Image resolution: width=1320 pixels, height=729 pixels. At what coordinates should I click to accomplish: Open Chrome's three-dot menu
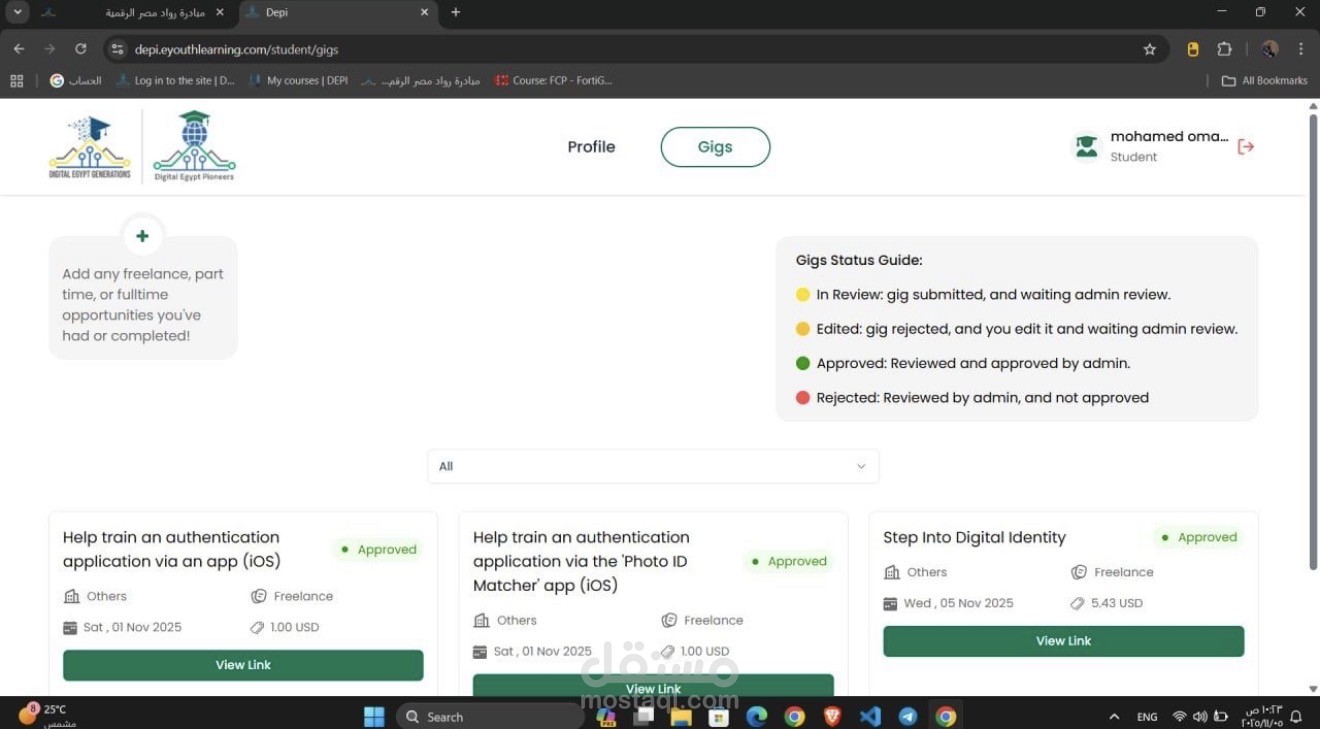(1301, 49)
